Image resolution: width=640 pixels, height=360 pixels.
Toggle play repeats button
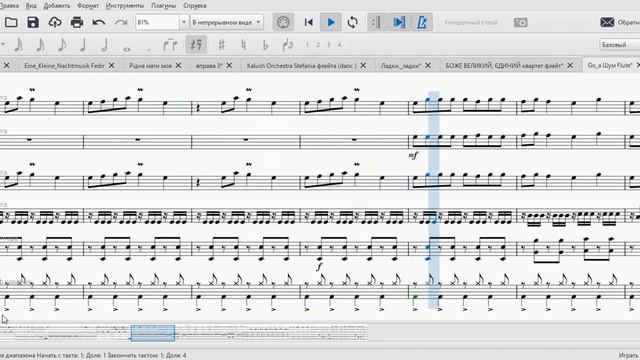pos(377,22)
